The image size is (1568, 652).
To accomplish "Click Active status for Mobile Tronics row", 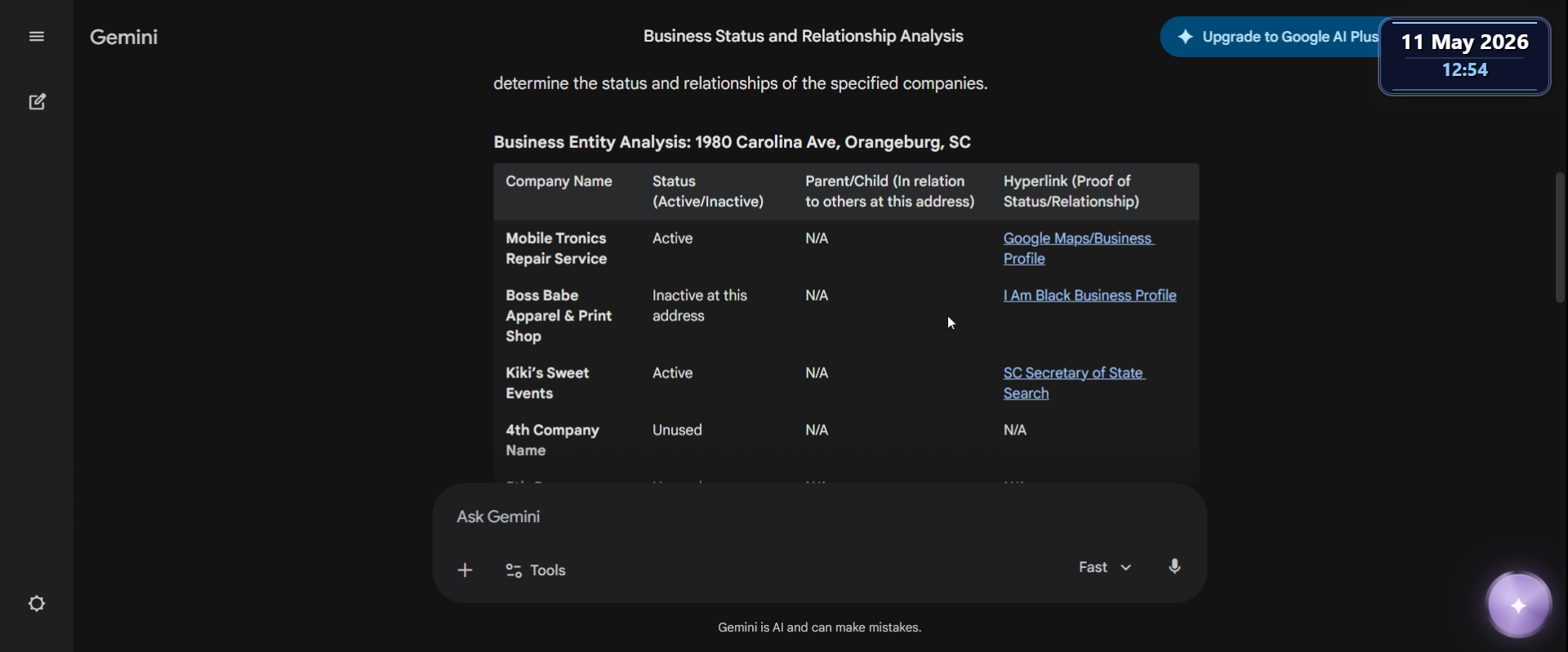I will coord(672,239).
